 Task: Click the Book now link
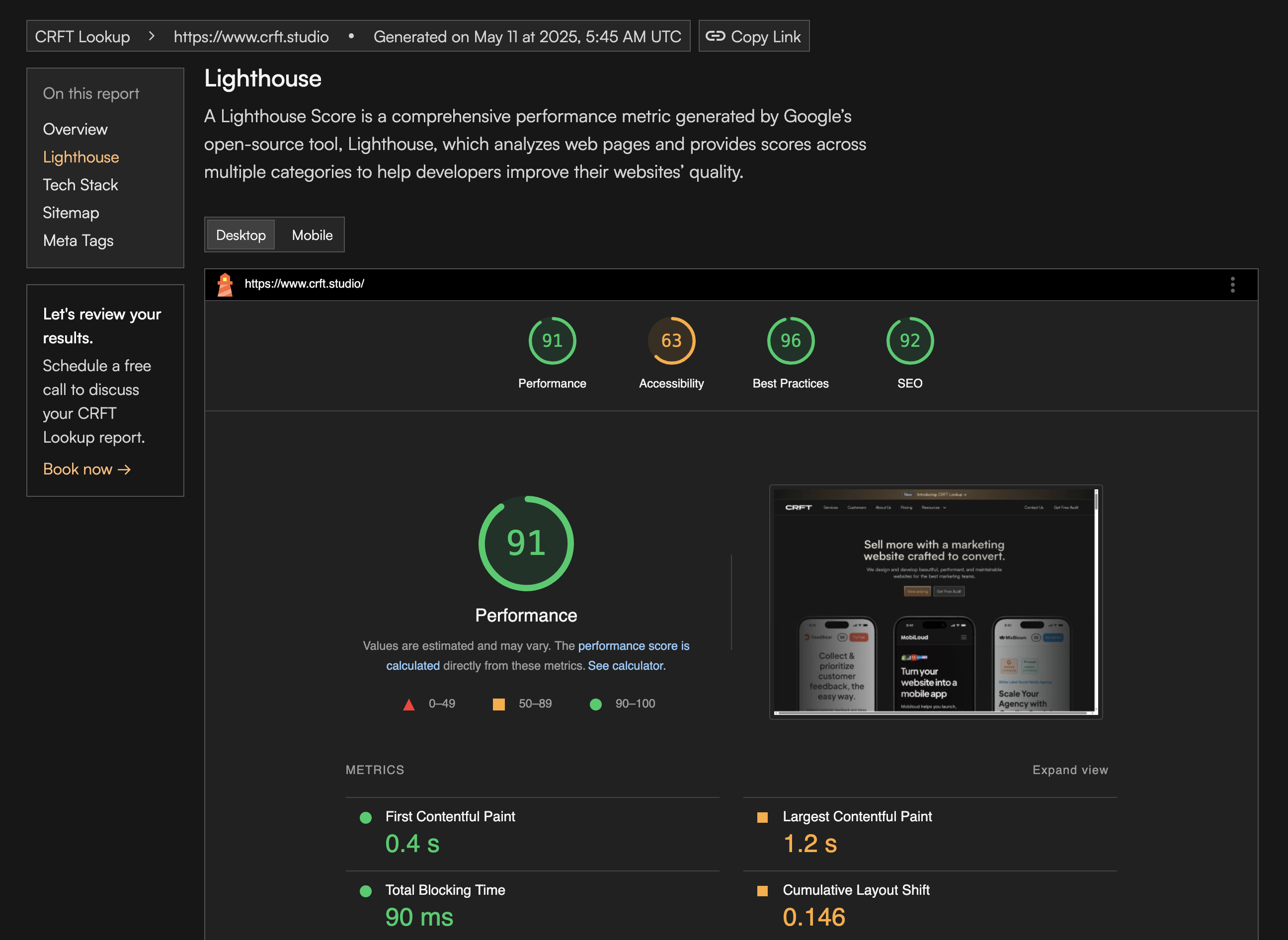86,470
